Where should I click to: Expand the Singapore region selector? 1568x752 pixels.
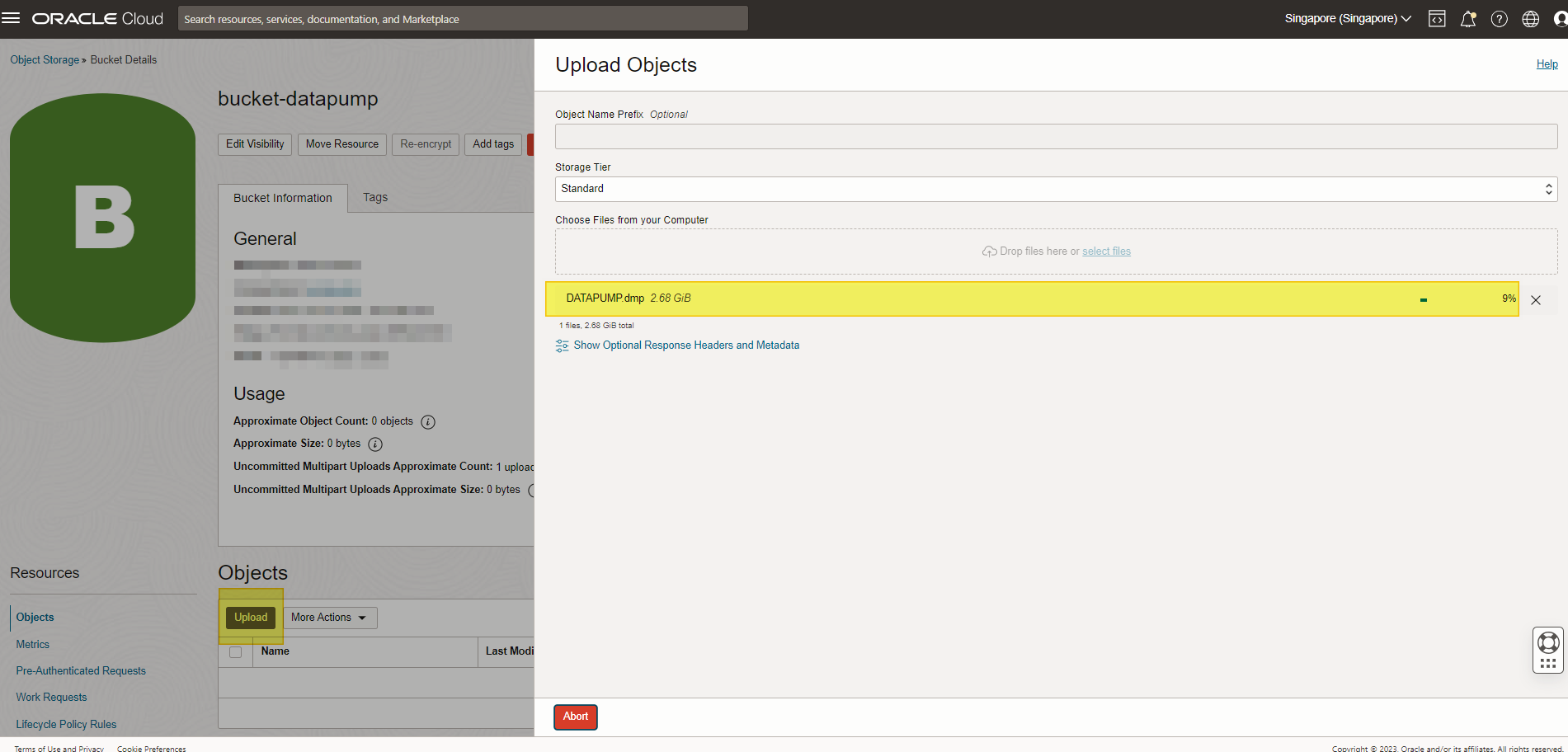[x=1348, y=18]
